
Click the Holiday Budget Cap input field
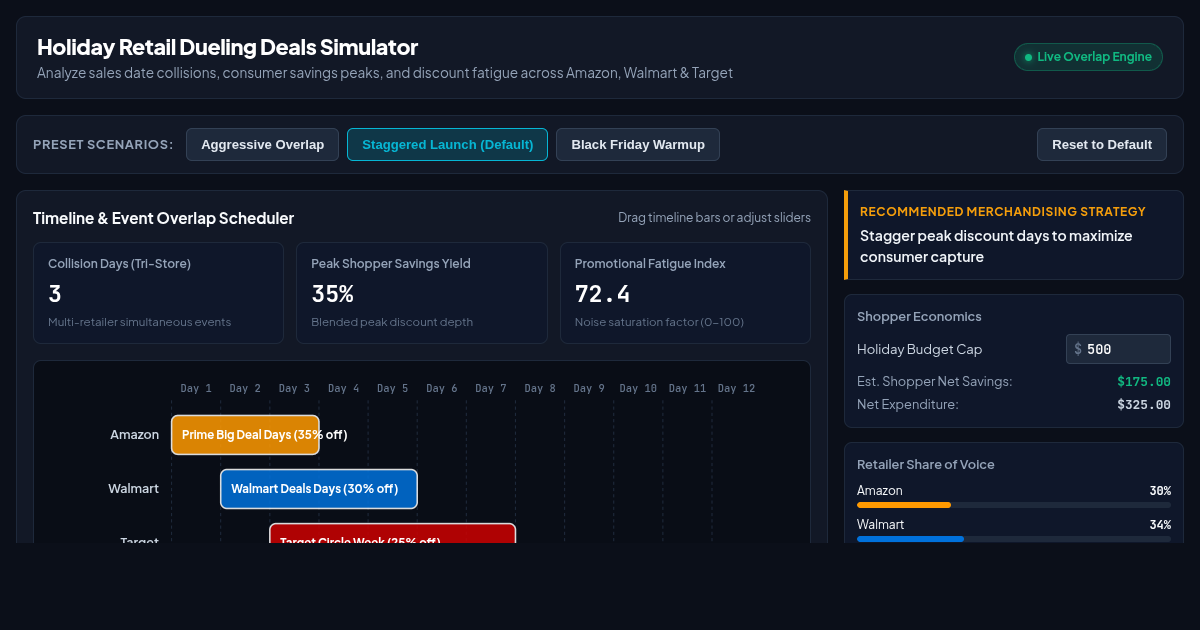click(x=1118, y=349)
